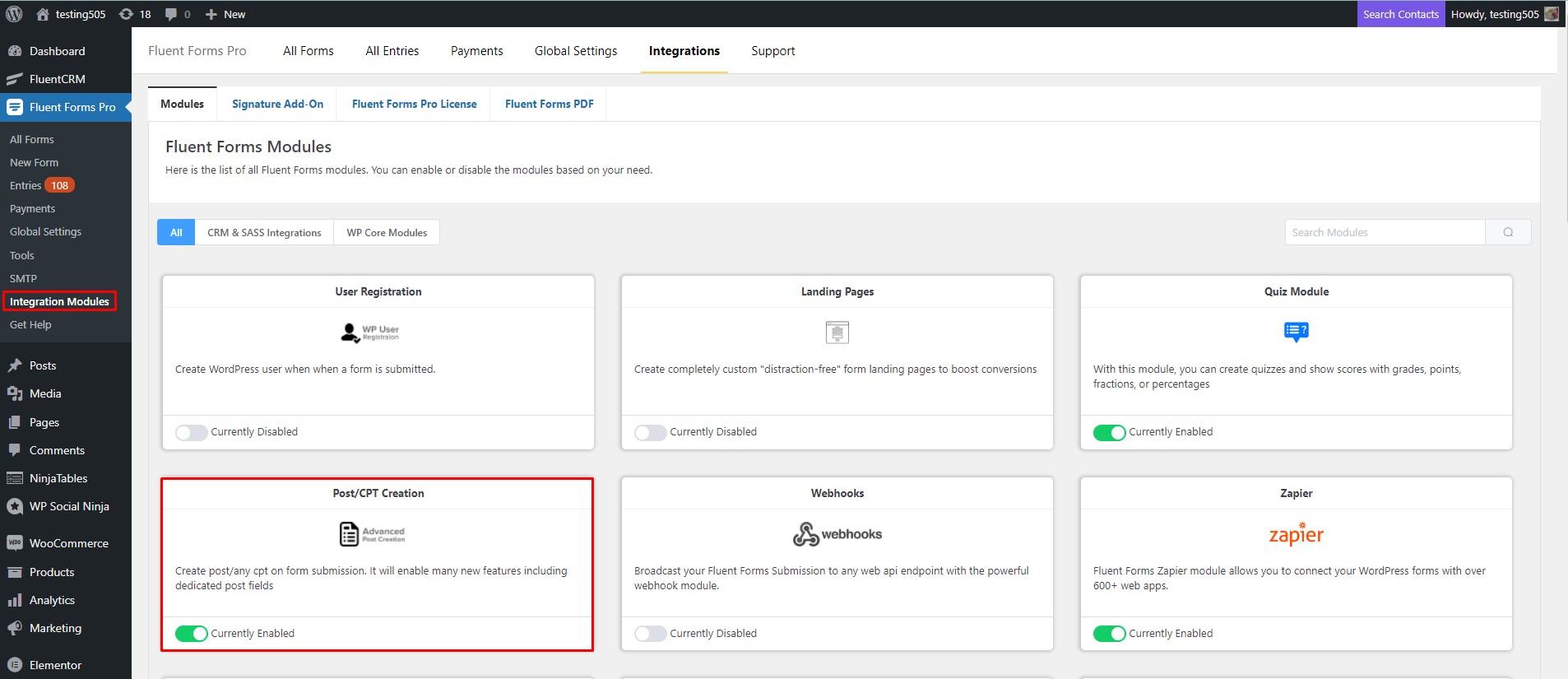Click the Search Modules input field
The image size is (1568, 679).
click(x=1385, y=232)
